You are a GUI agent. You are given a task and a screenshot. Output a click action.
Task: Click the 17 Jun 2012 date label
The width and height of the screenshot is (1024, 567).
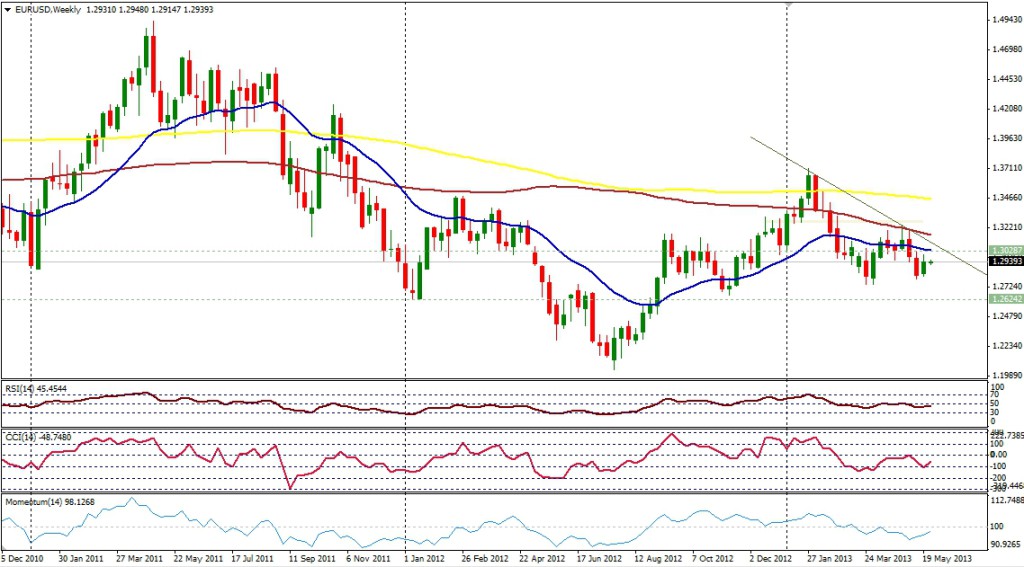(x=600, y=558)
